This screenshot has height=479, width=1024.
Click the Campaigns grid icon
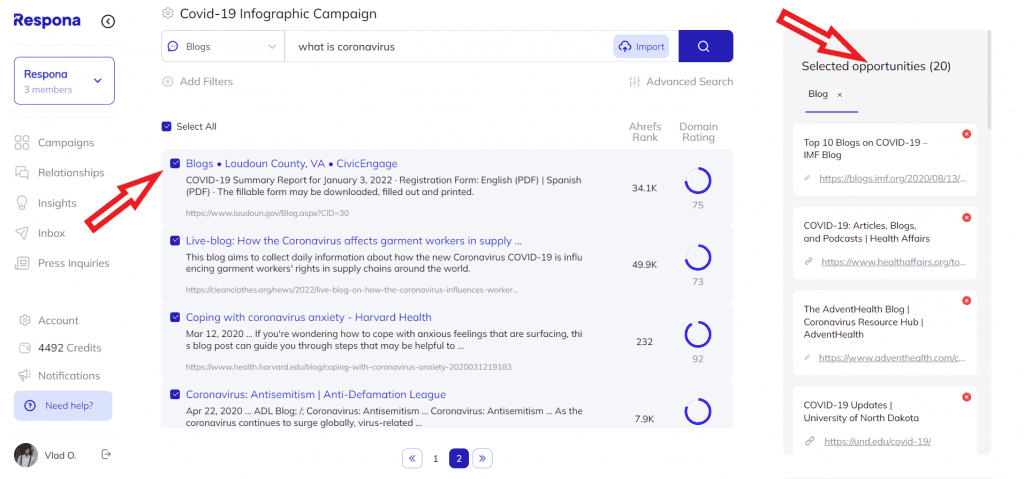click(x=22, y=142)
